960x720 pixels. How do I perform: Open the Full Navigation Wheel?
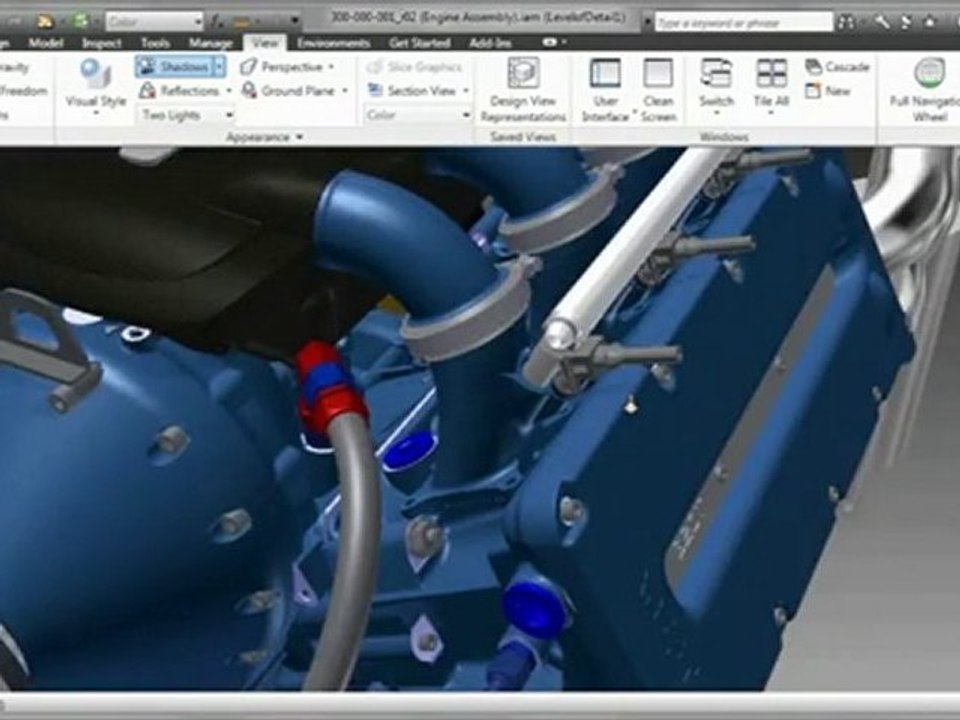point(929,89)
